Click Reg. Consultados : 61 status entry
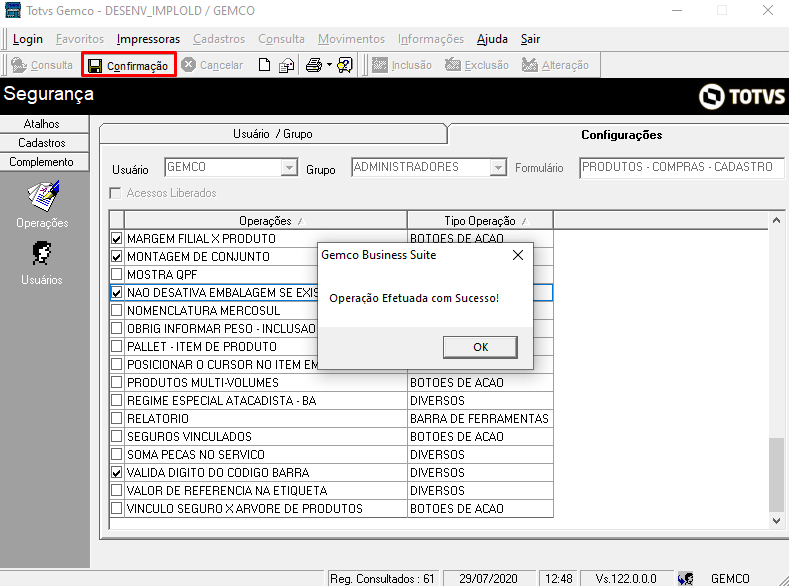Screen dimensions: 789x586 [382, 578]
